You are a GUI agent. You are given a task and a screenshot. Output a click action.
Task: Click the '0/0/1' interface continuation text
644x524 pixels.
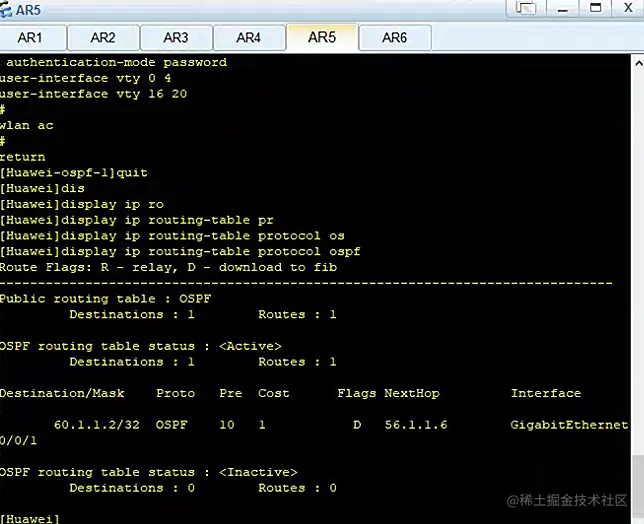click(x=18, y=441)
